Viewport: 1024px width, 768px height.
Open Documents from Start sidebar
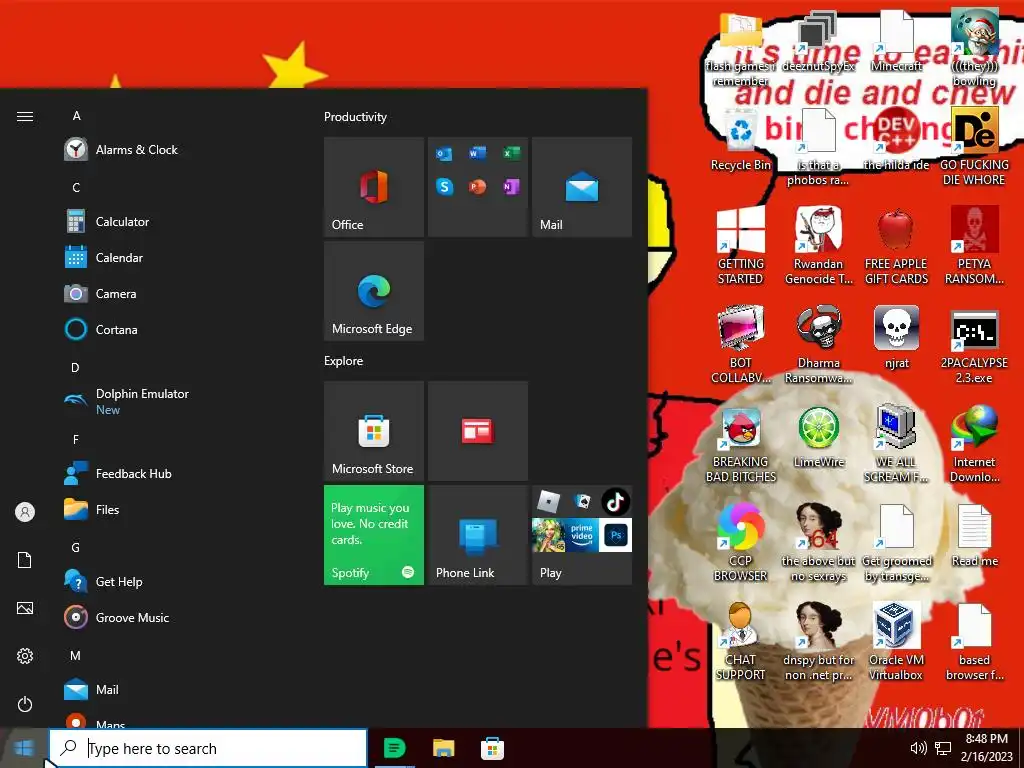[x=25, y=560]
